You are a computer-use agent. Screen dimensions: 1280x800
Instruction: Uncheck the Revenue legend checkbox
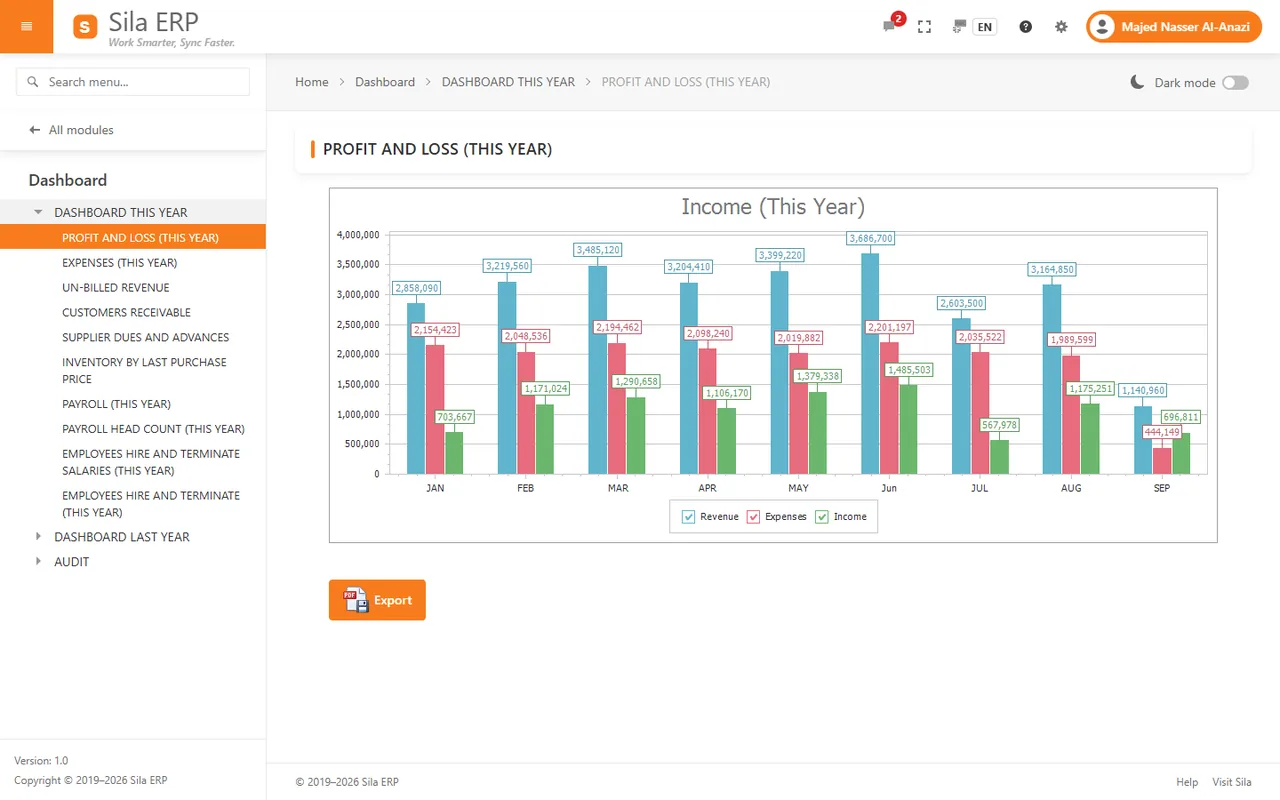point(688,517)
